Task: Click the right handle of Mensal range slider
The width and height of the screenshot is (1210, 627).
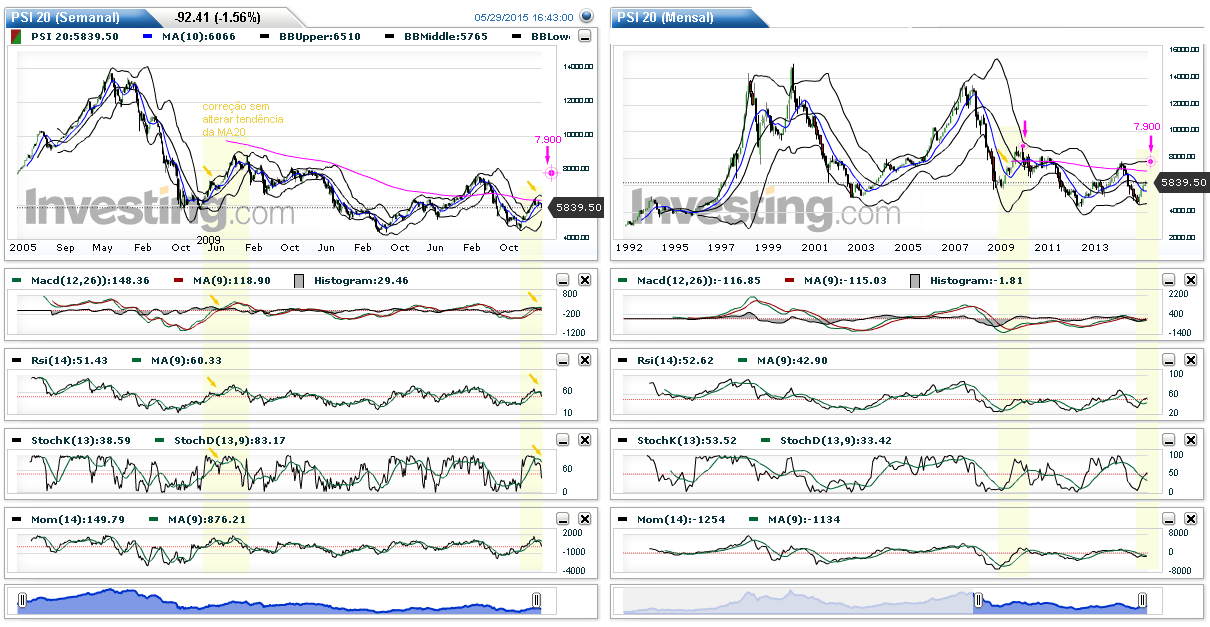Action: coord(1141,600)
